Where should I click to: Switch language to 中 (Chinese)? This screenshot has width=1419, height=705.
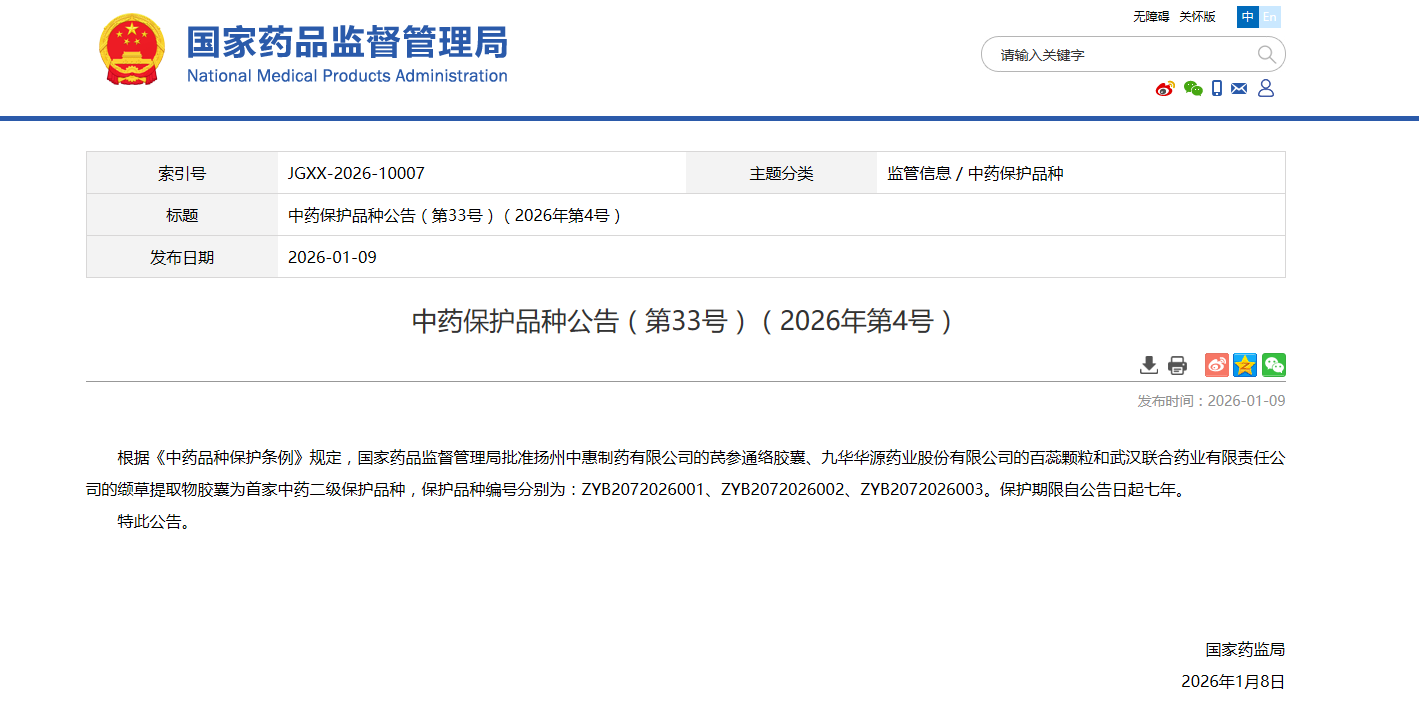tap(1248, 17)
